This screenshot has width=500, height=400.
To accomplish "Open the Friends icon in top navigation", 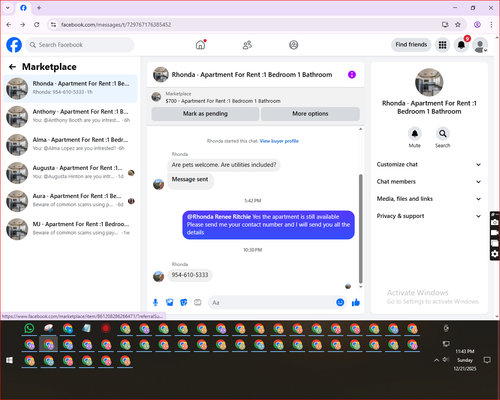I will [x=247, y=45].
